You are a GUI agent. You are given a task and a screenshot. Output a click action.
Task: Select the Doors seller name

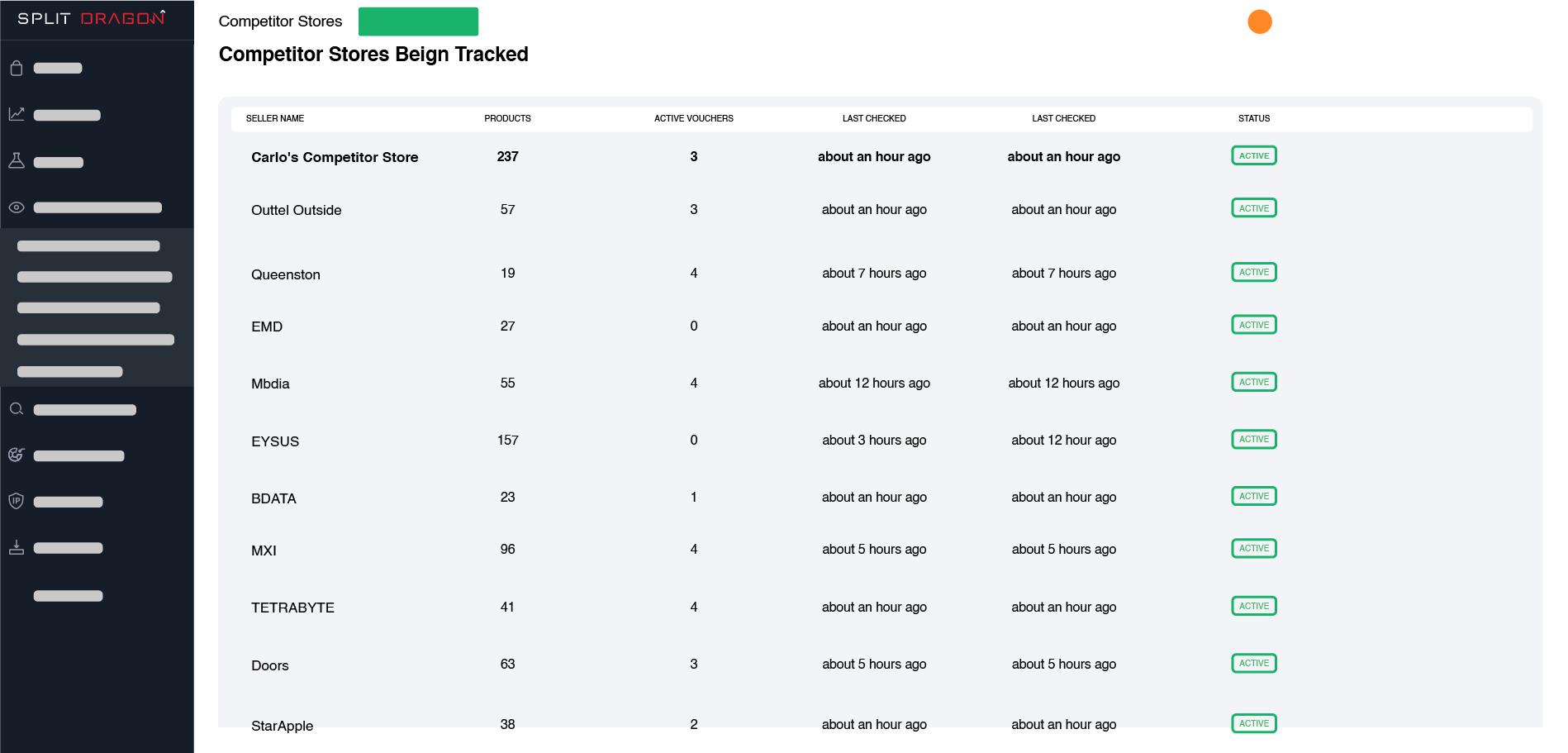[270, 665]
